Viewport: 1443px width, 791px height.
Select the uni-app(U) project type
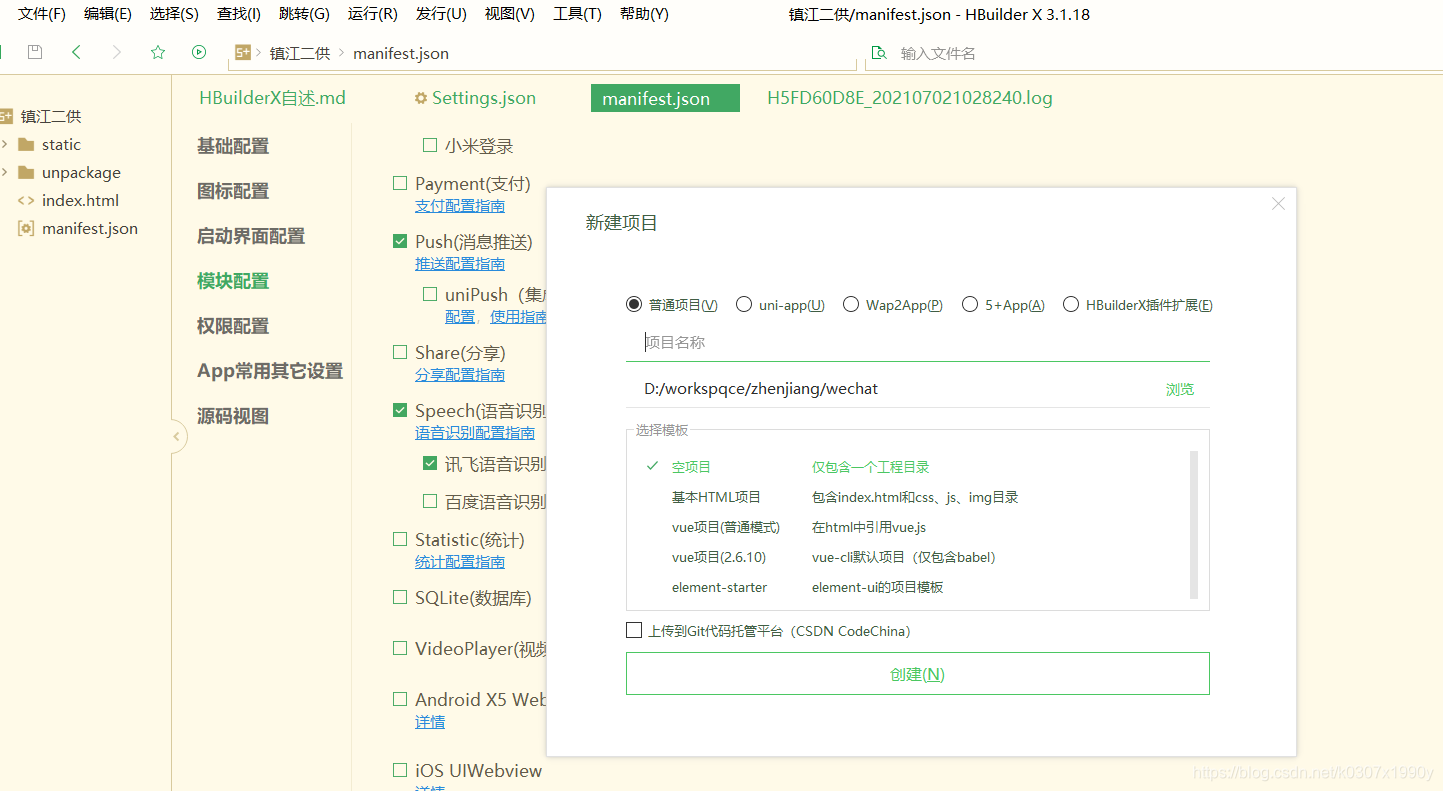click(743, 304)
